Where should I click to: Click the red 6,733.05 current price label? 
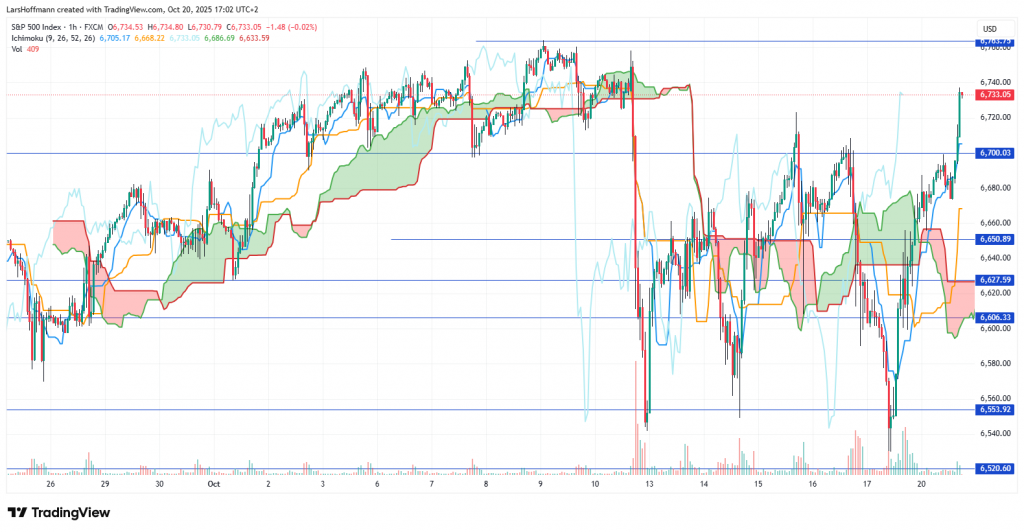(996, 94)
